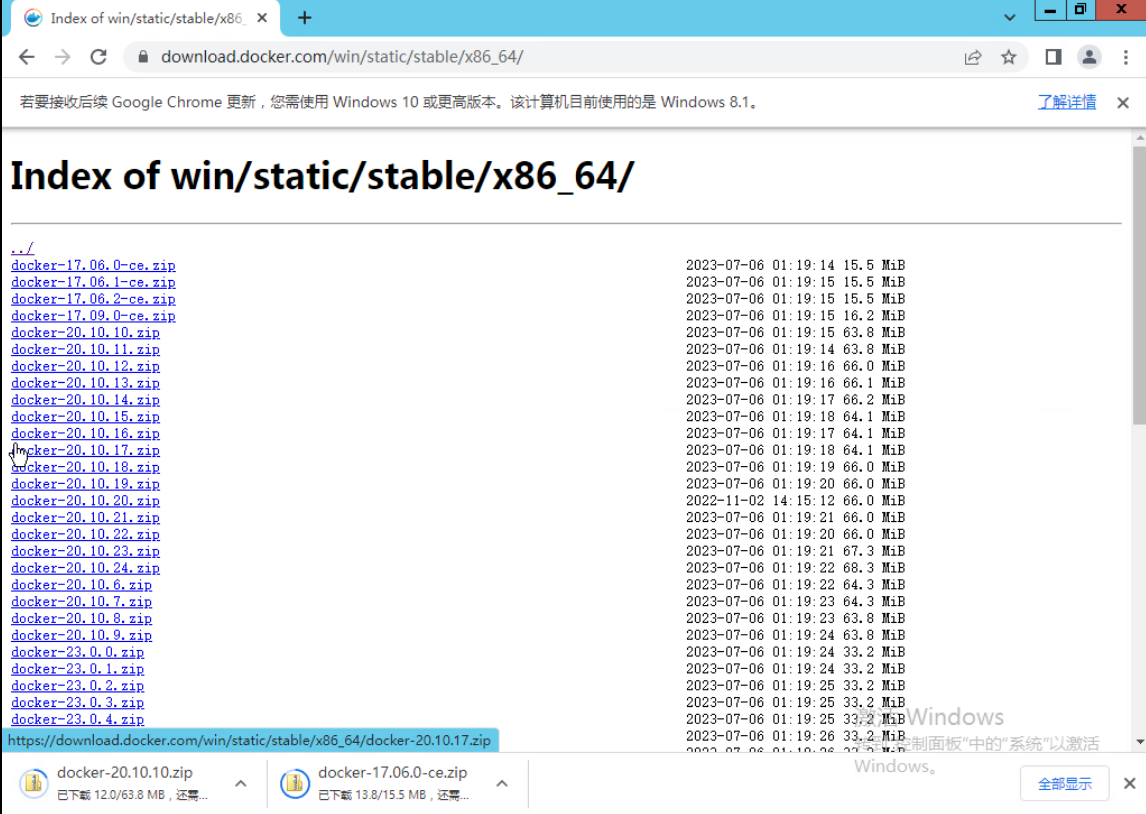Select the Index of win/static tab
Viewport: 1146px width, 814px height.
pos(145,18)
